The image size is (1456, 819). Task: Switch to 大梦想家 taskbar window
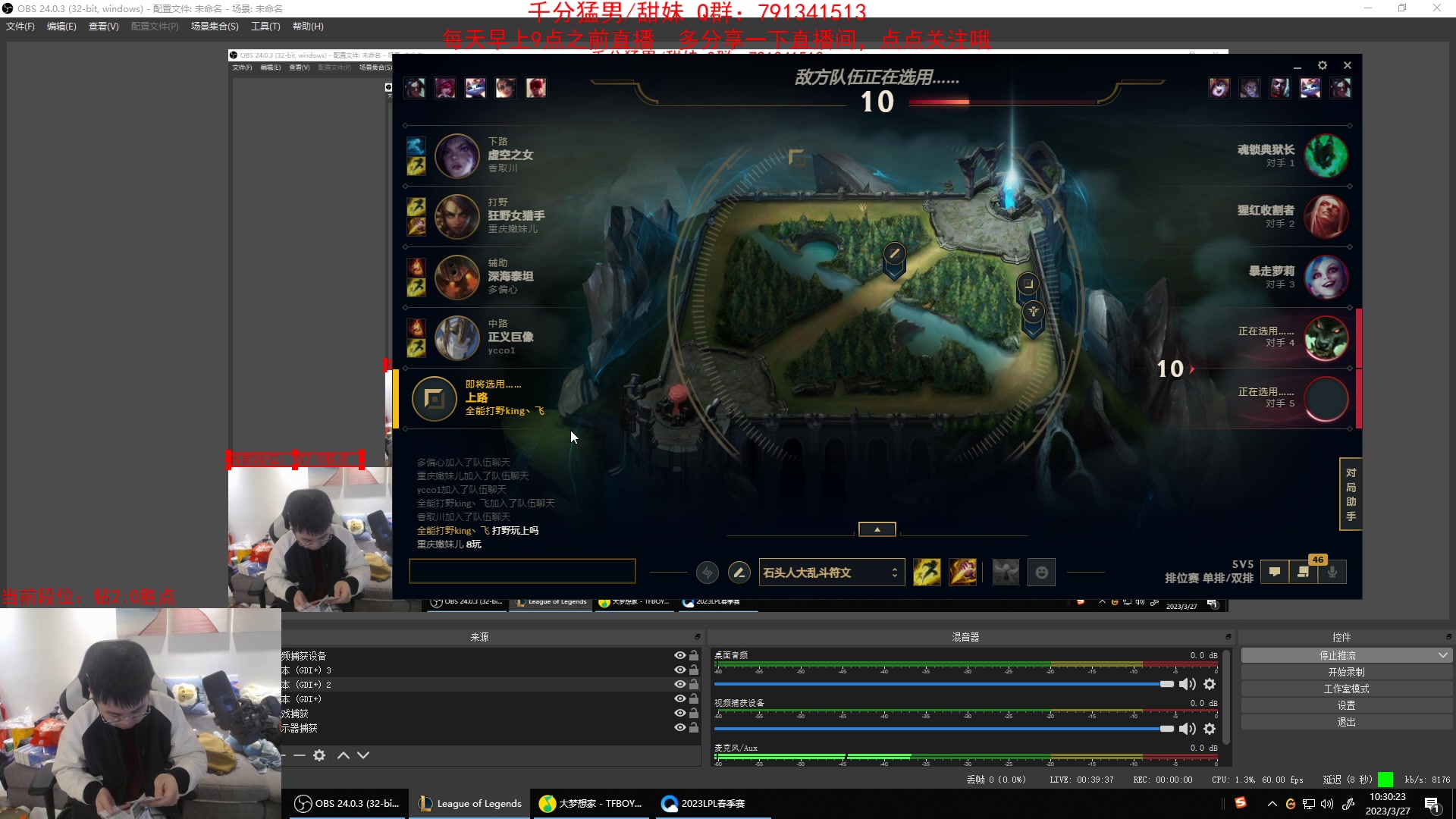tap(591, 804)
